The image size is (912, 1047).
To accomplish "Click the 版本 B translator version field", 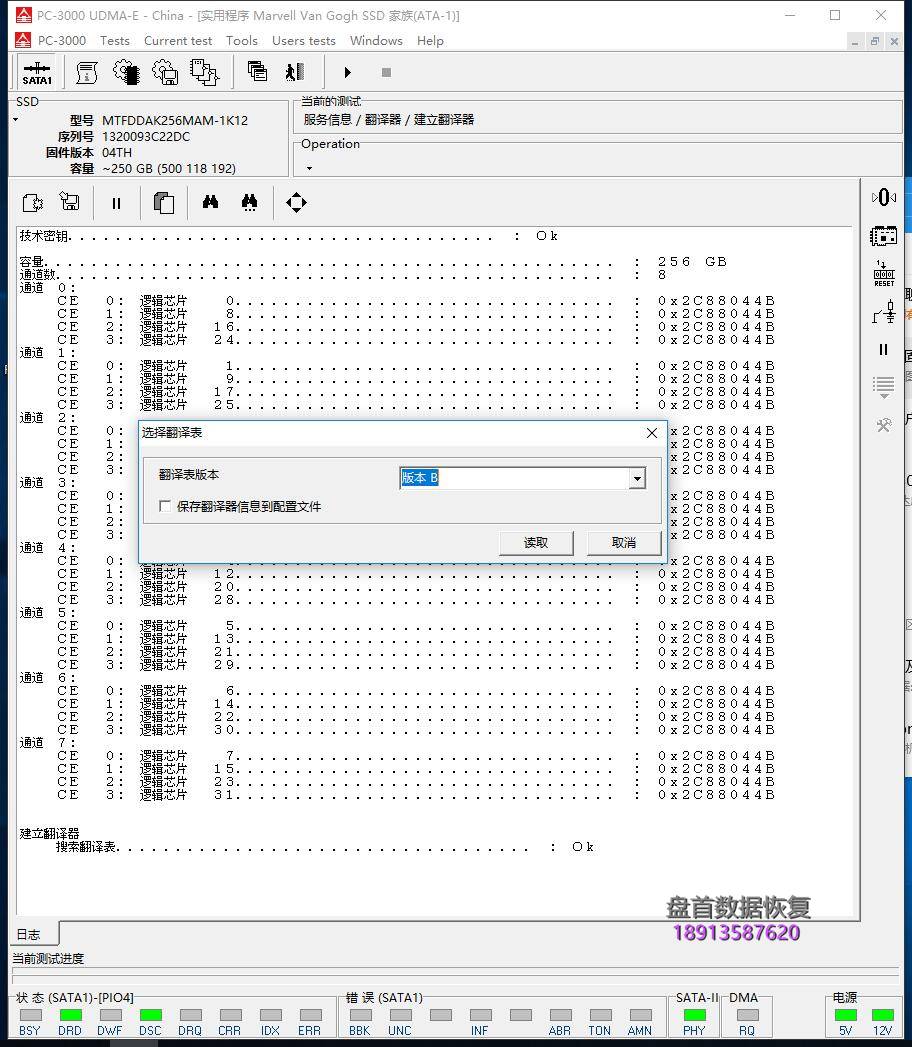I will pos(513,479).
